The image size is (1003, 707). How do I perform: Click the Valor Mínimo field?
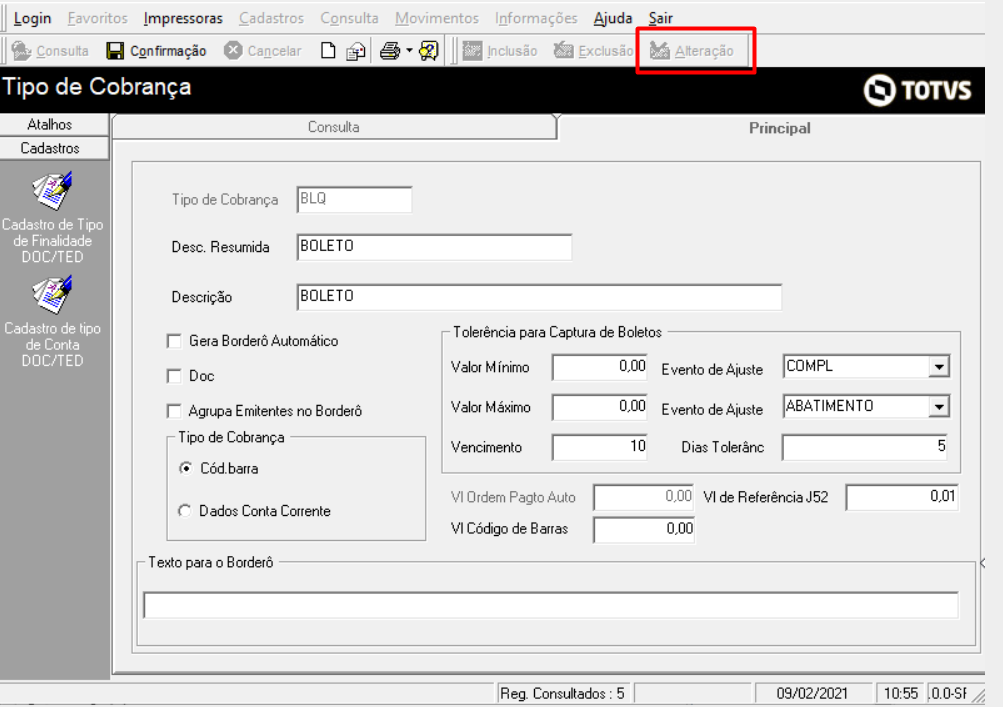599,367
